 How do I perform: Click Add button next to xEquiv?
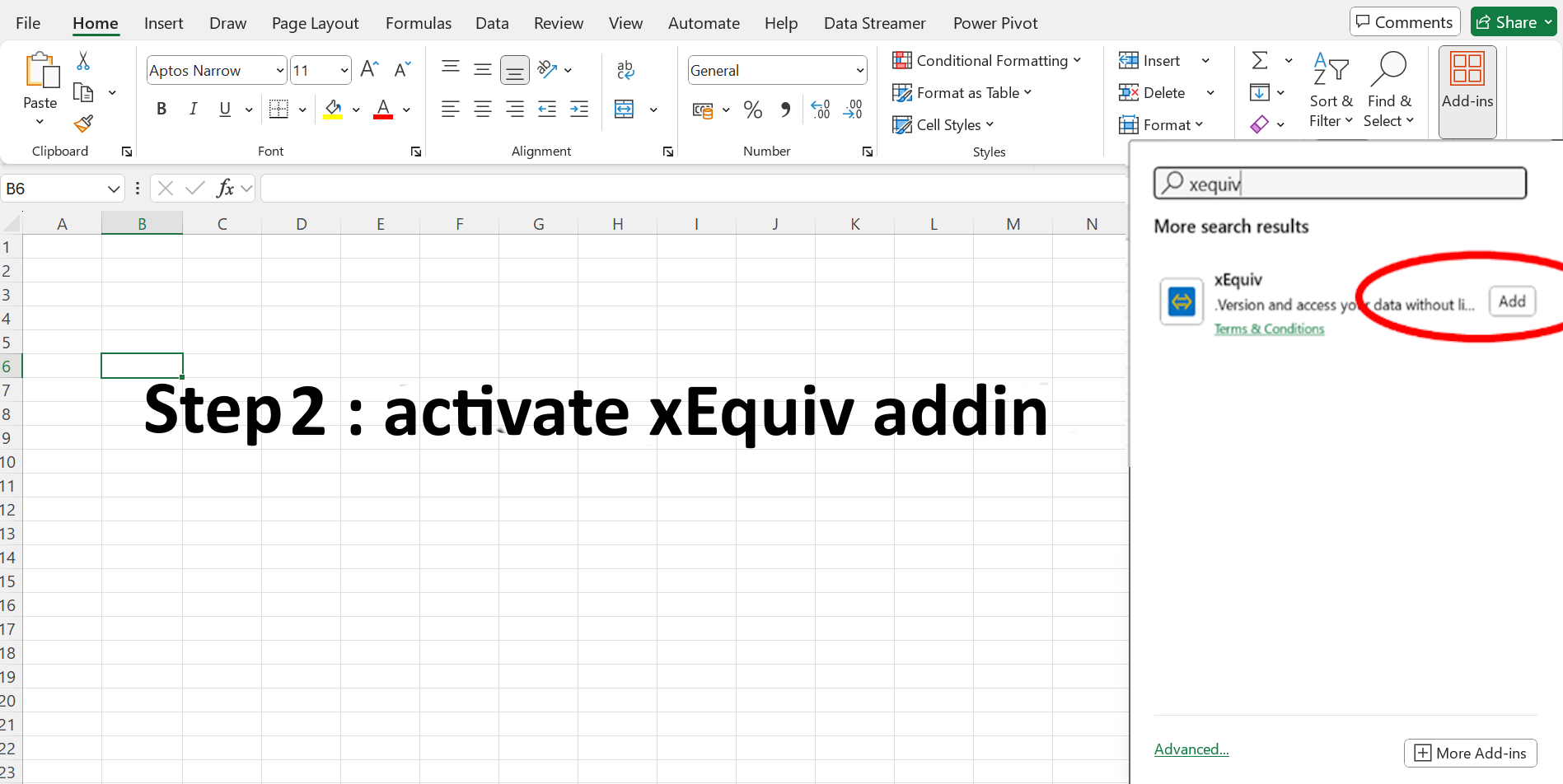(x=1511, y=301)
